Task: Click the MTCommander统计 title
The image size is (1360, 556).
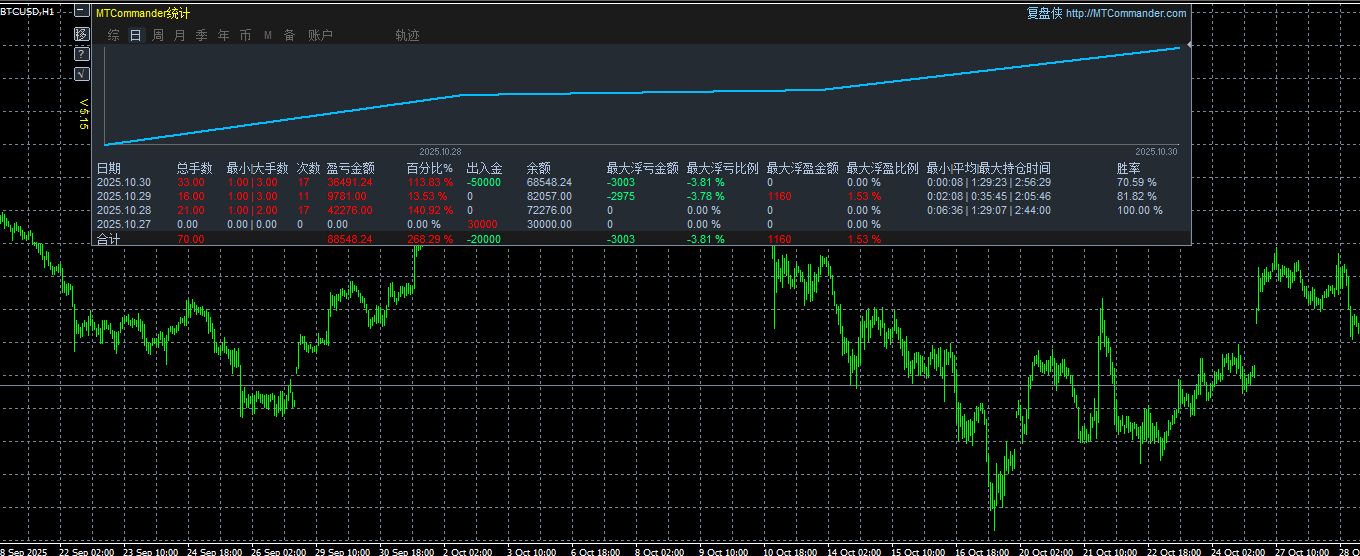Action: click(143, 13)
